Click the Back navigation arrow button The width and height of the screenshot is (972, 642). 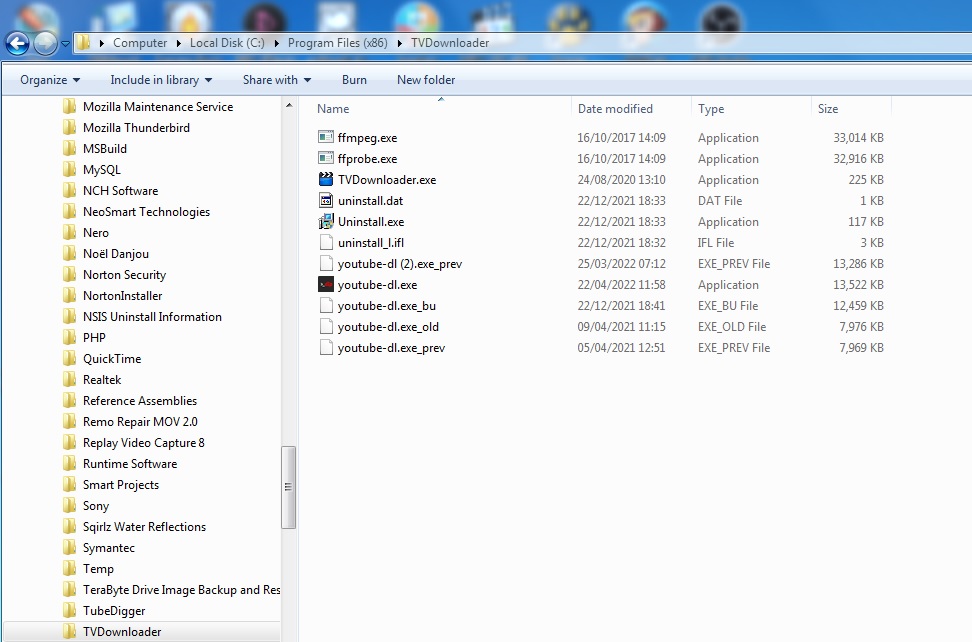coord(17,43)
